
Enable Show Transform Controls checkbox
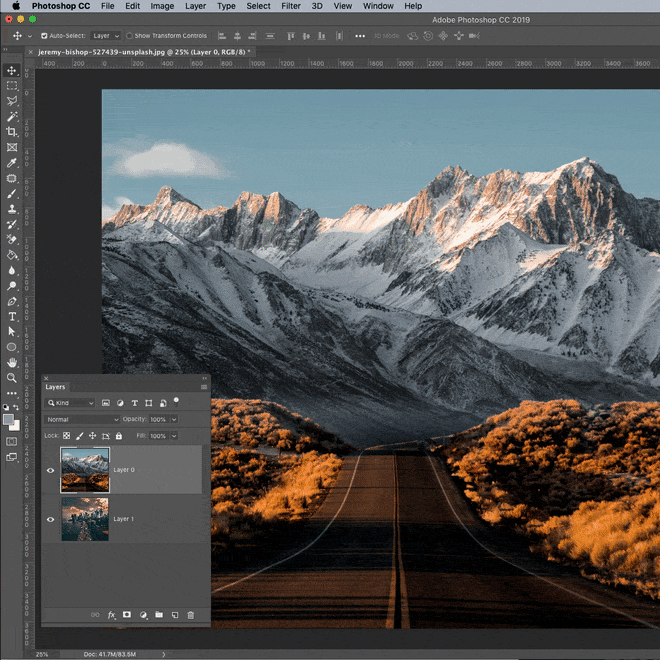pyautogui.click(x=130, y=36)
